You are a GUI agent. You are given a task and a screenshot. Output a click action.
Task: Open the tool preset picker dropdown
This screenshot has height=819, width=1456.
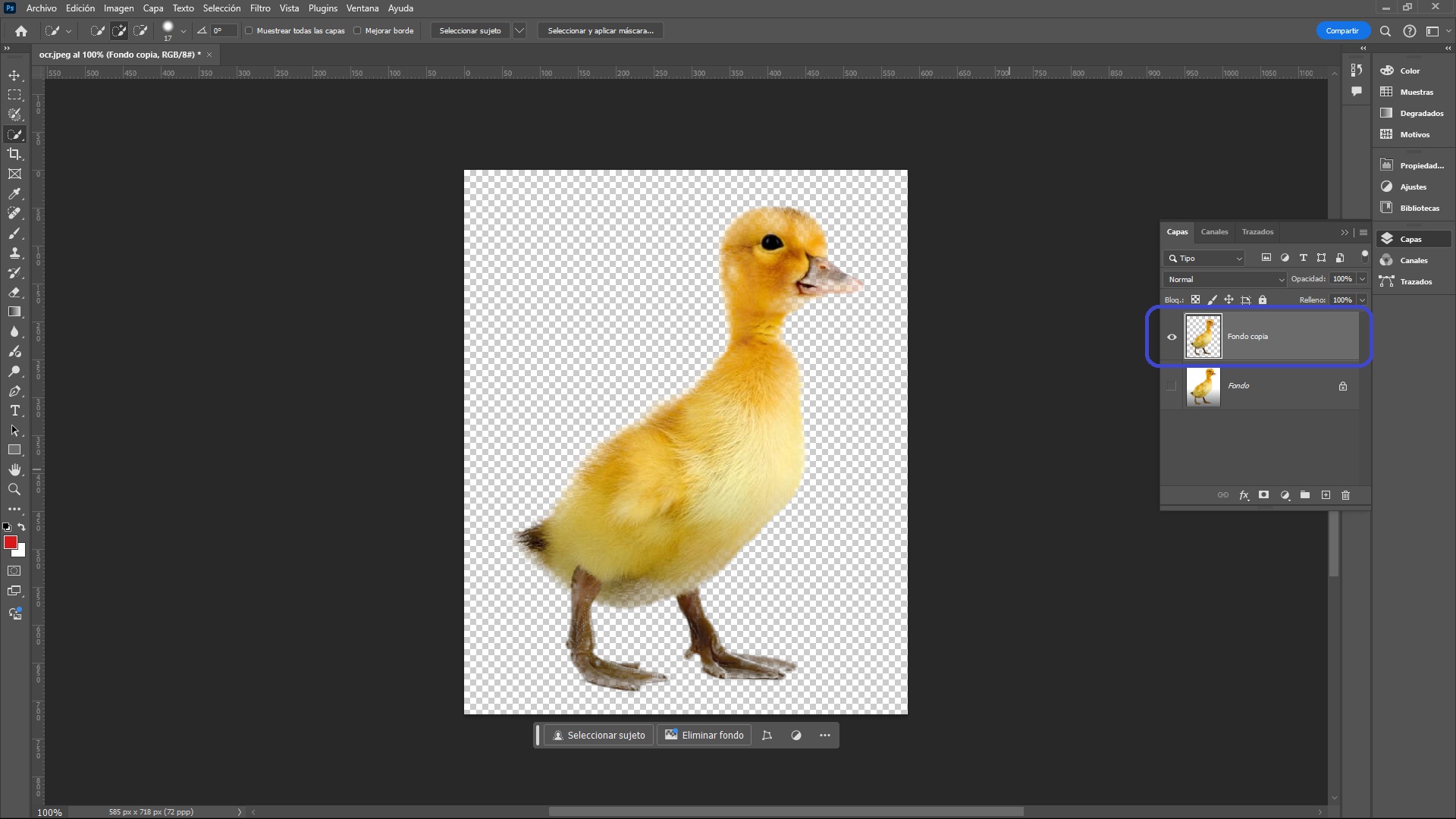(x=68, y=31)
